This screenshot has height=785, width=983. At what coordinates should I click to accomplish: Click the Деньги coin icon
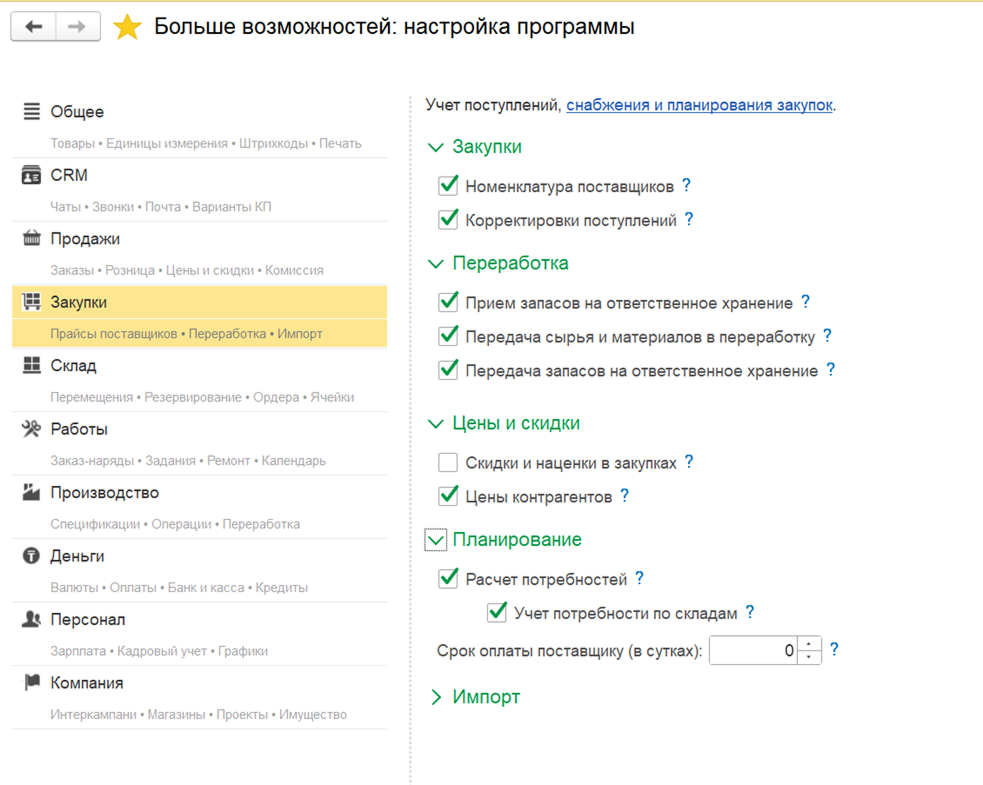(31, 556)
